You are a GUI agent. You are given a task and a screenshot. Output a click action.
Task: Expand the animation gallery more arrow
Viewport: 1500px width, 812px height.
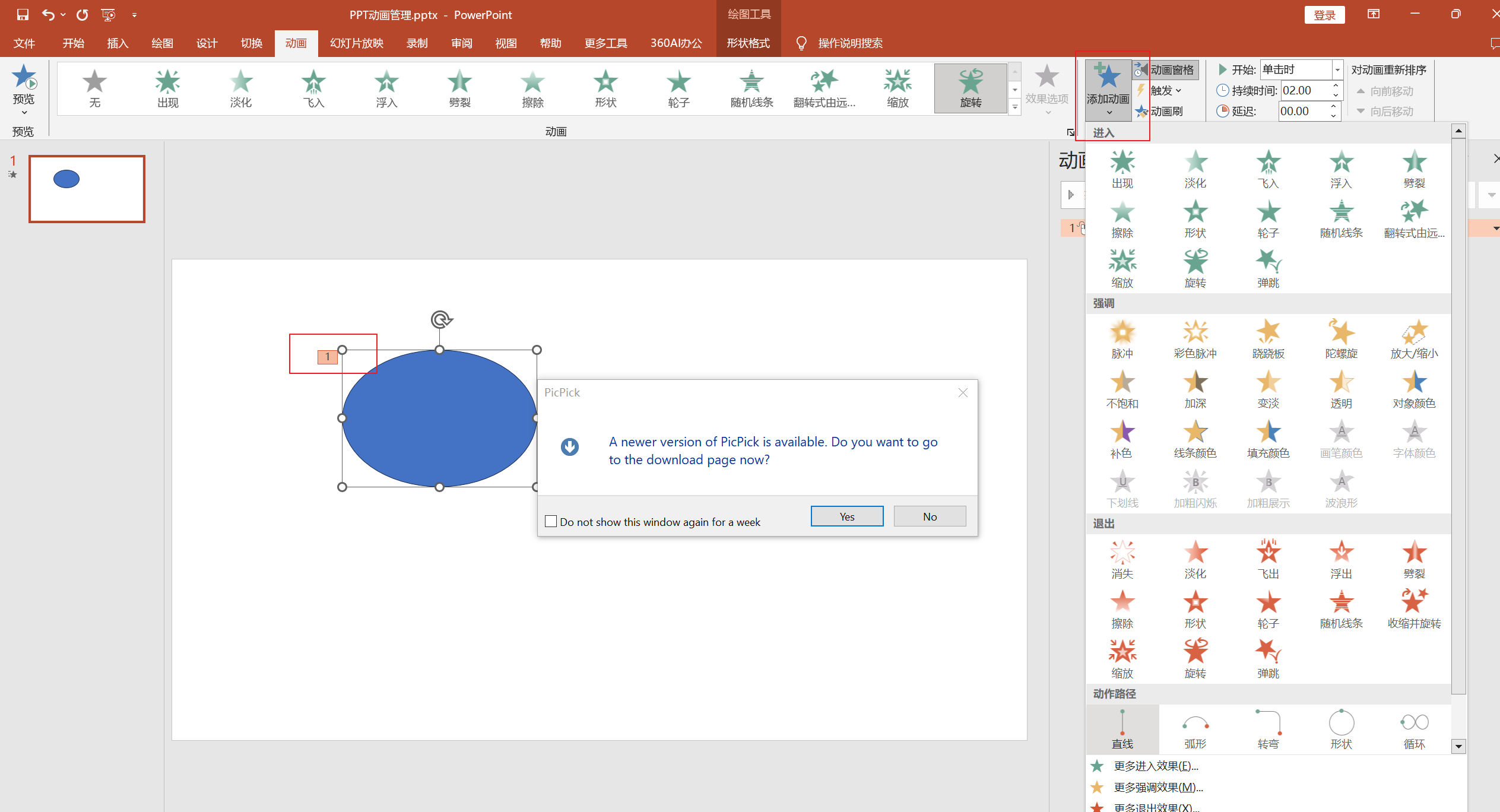click(1015, 108)
